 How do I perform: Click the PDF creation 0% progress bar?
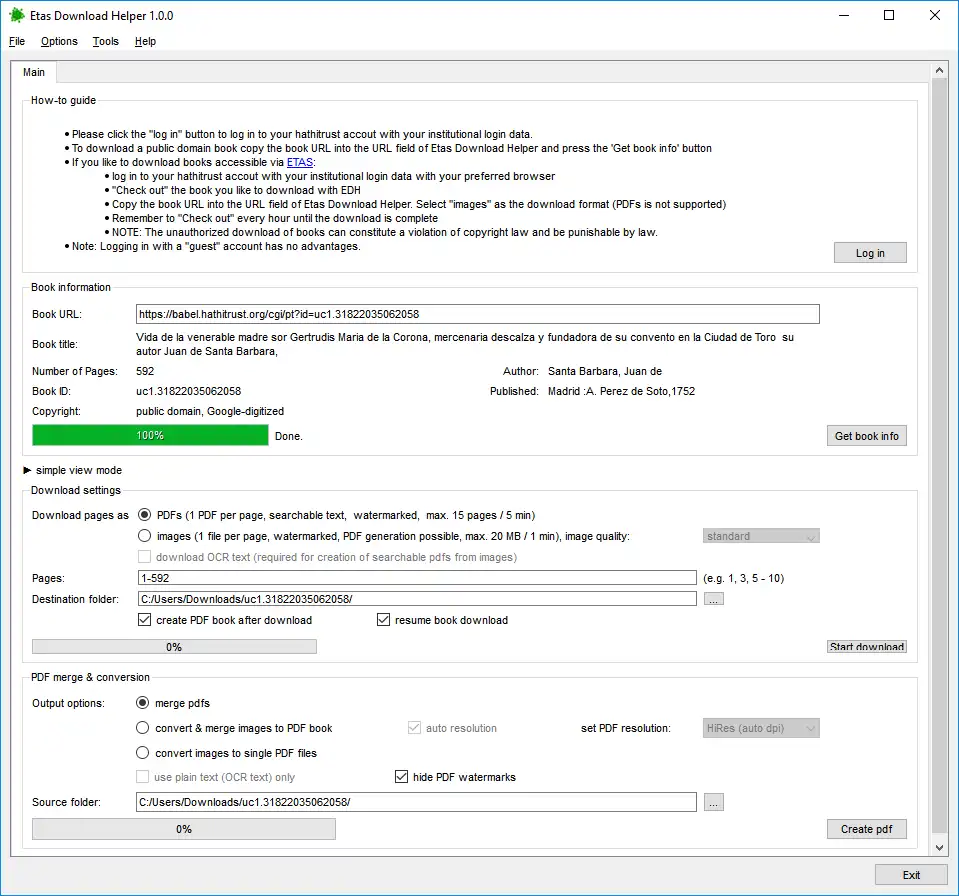tap(183, 829)
